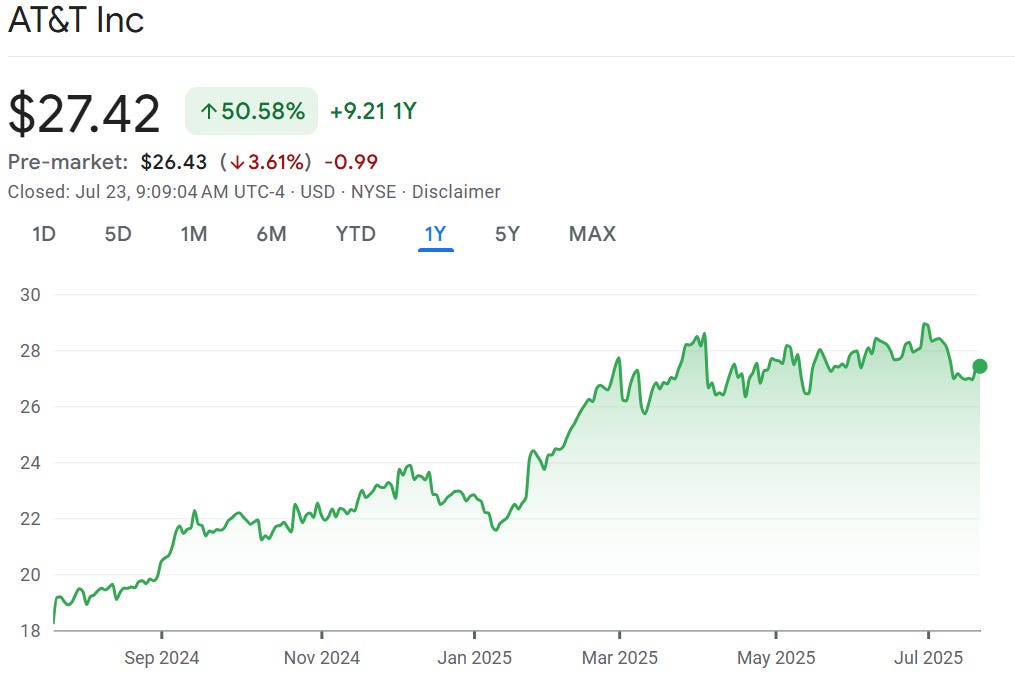Click the Jan 2025 axis label
The image size is (1015, 688).
click(x=474, y=658)
